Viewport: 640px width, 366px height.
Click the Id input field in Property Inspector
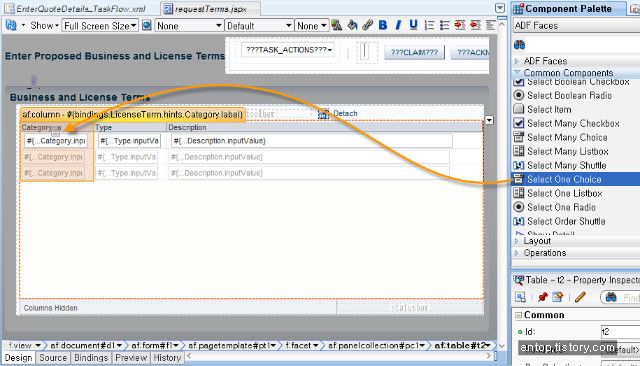(620, 332)
